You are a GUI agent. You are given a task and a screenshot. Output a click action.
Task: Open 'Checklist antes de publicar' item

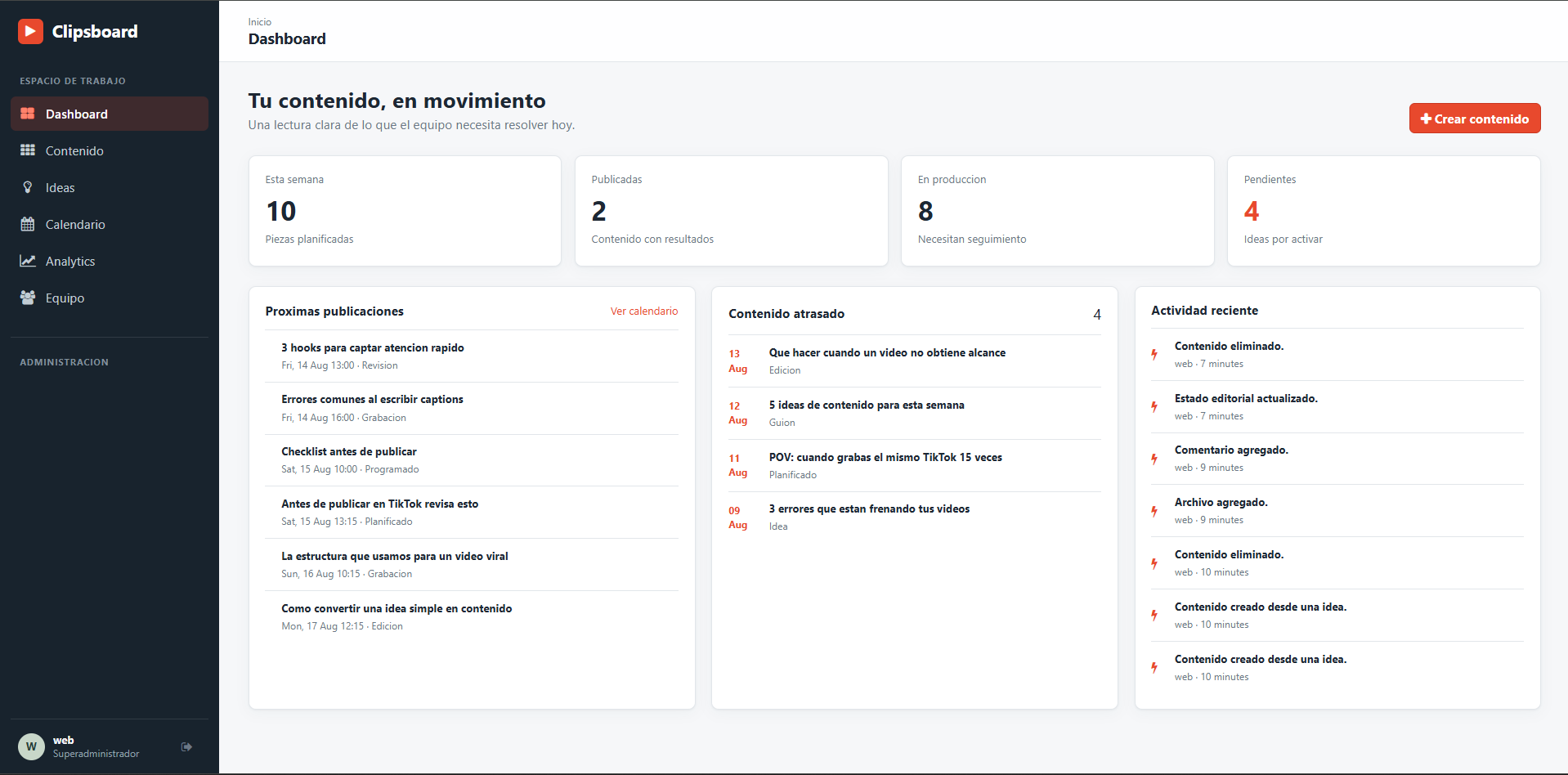(472, 460)
